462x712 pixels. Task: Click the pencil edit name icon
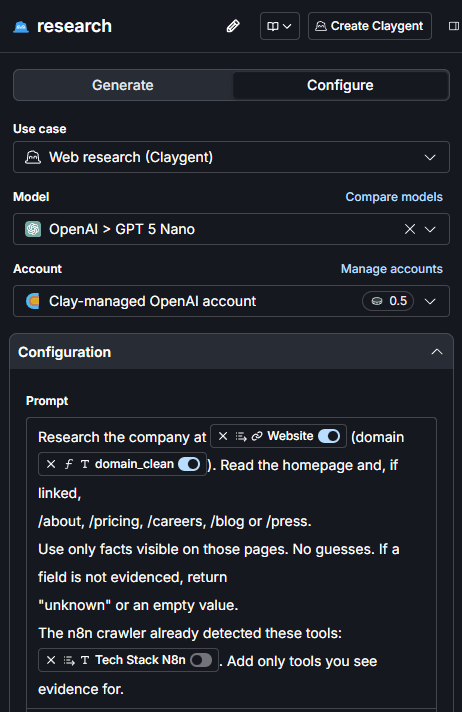233,26
